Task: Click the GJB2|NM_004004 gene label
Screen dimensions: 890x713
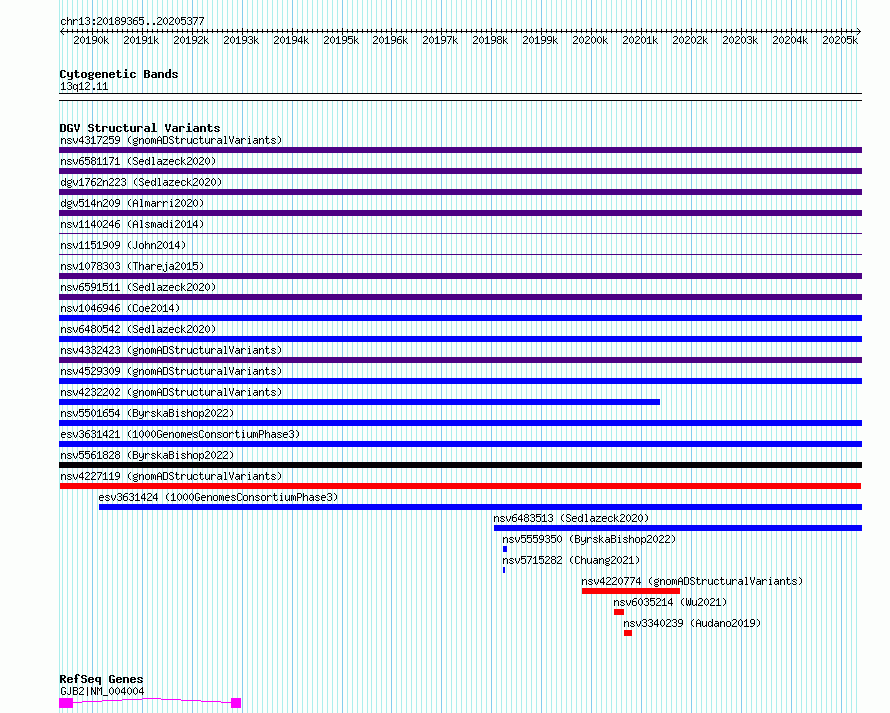Action: [x=102, y=691]
